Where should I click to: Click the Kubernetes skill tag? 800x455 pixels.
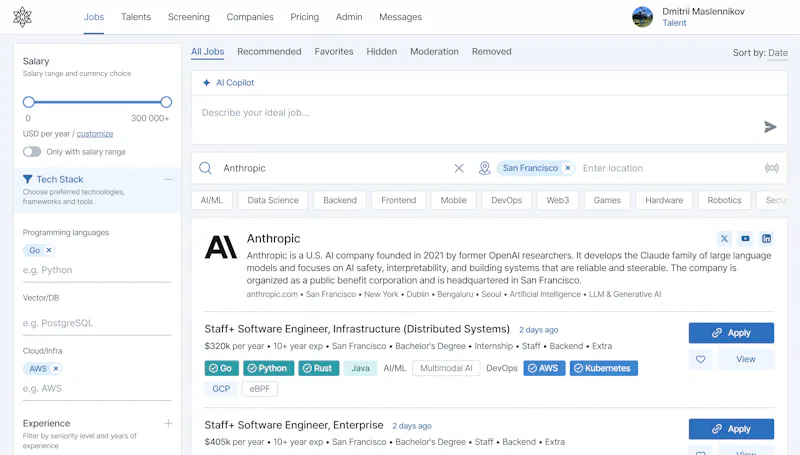604,368
